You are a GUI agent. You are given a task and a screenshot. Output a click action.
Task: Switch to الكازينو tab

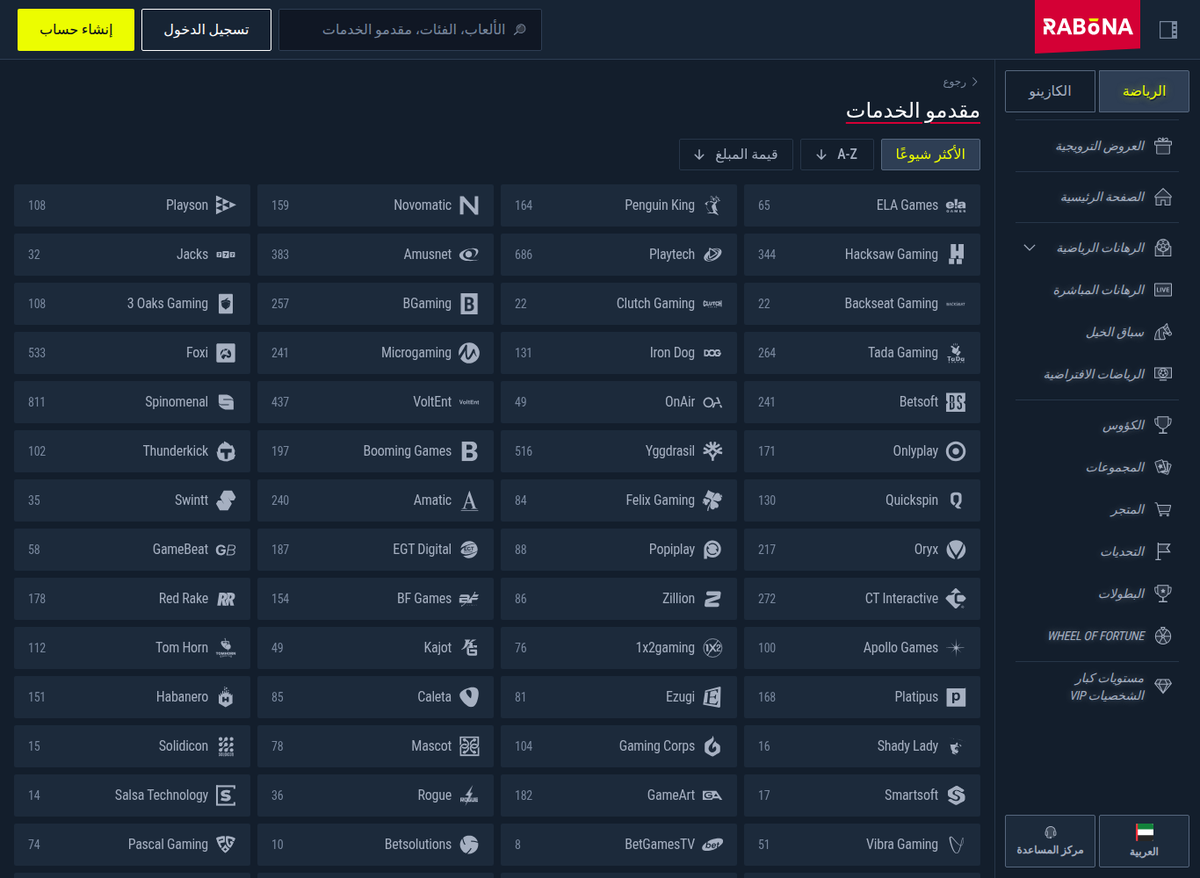coord(1050,91)
